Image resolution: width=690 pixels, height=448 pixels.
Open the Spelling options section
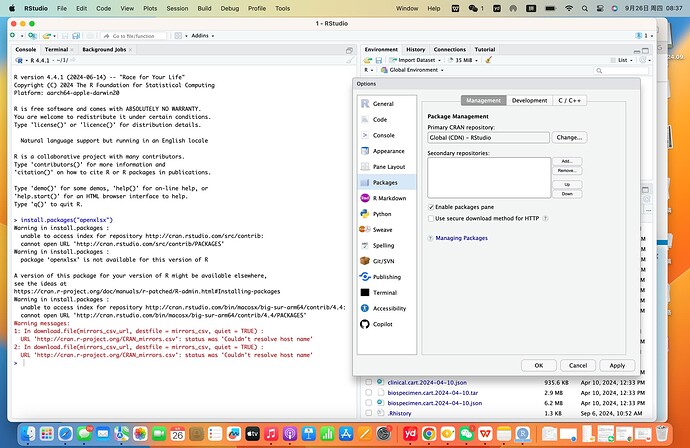[383, 246]
